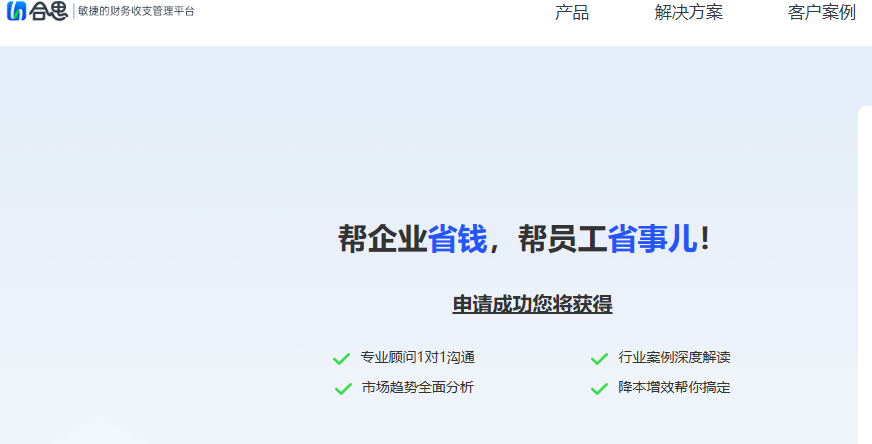Click the text 市场趋势全面分析
Viewport: 872px width, 444px height.
coord(418,387)
